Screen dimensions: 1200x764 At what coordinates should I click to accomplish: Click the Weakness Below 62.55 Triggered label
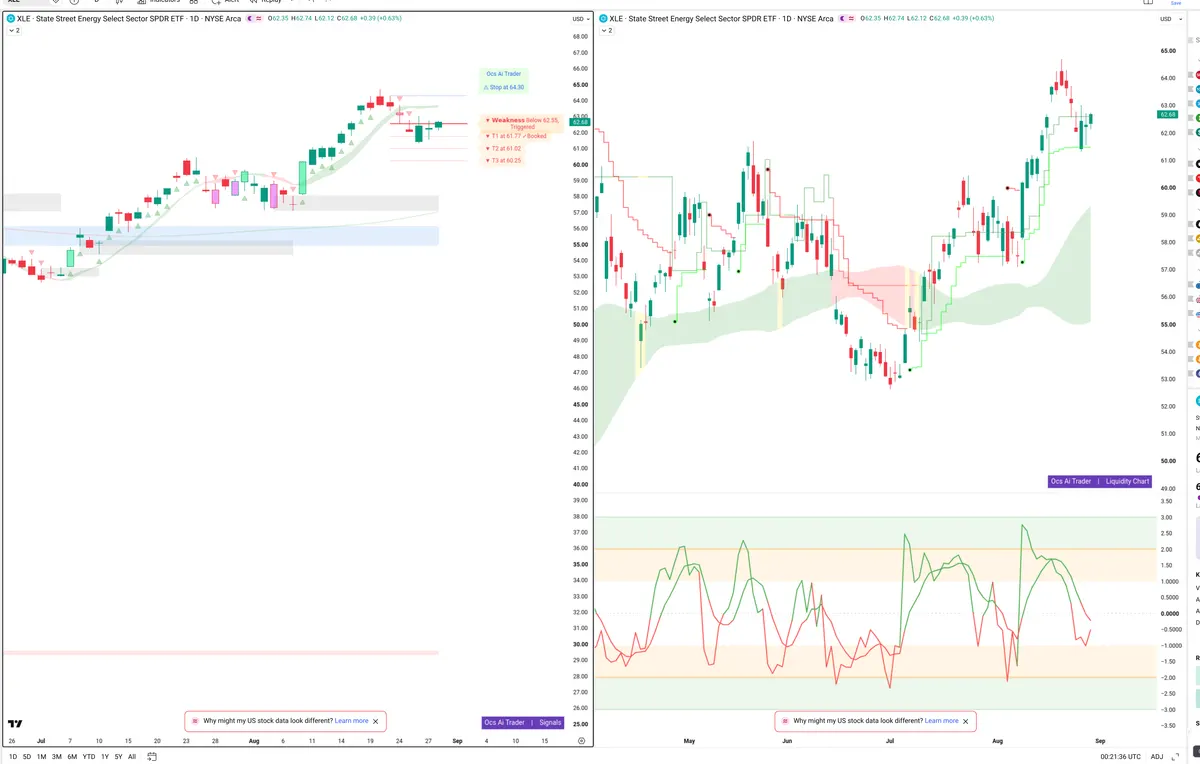click(523, 123)
